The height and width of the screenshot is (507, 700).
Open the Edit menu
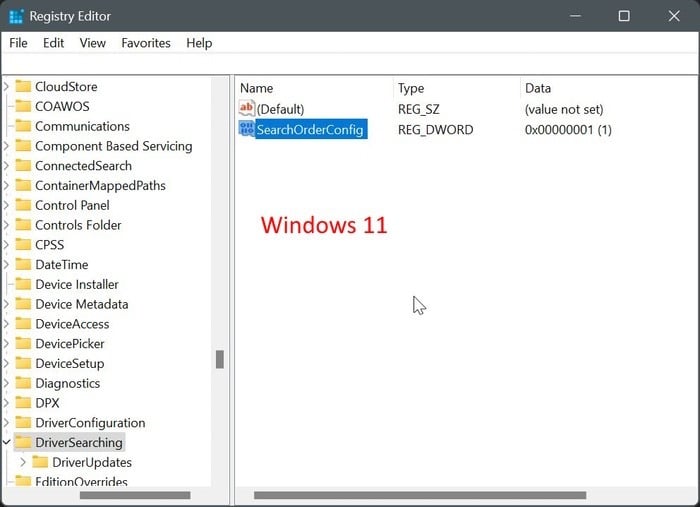click(x=53, y=43)
